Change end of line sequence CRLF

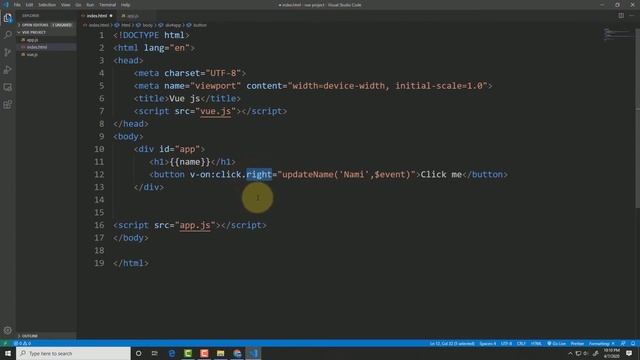pyautogui.click(x=521, y=344)
